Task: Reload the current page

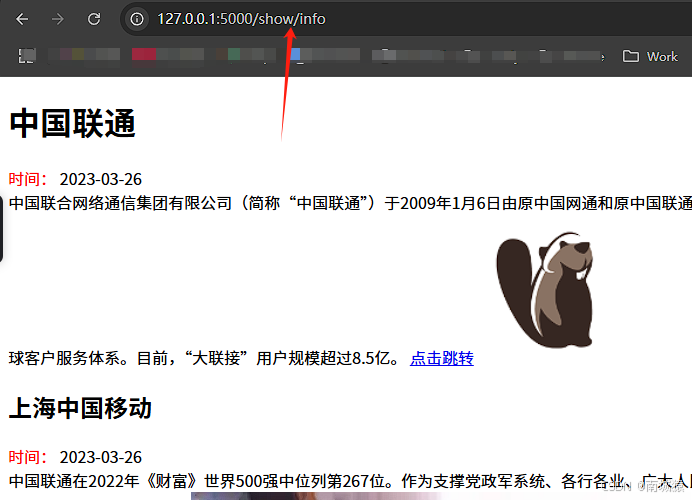Action: click(94, 19)
